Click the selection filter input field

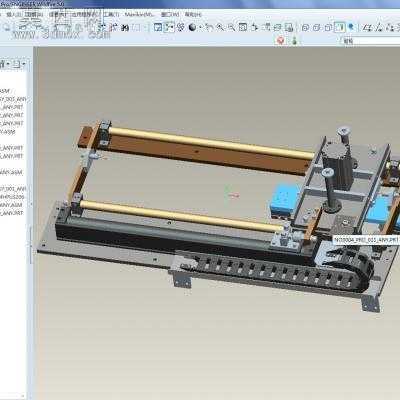[x=371, y=41]
